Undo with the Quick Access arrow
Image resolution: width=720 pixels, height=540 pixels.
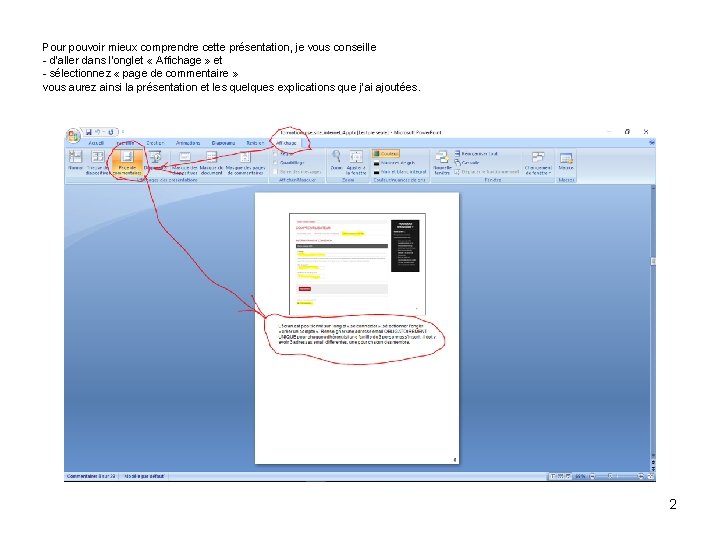pyautogui.click(x=97, y=132)
